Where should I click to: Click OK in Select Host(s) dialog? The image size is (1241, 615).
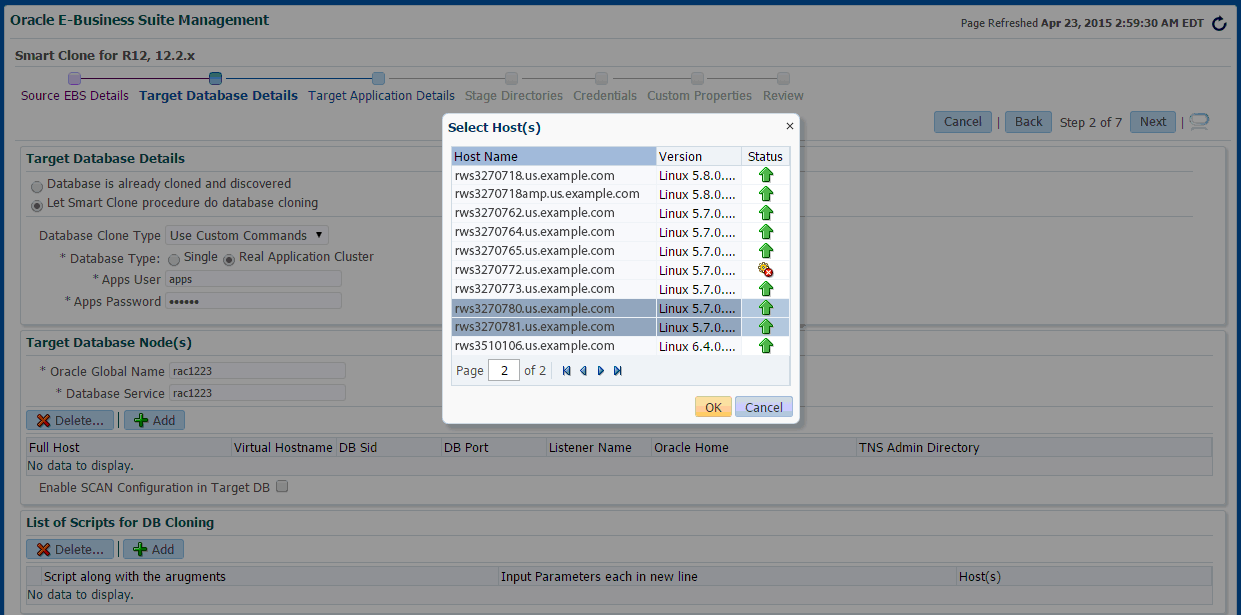coord(713,407)
